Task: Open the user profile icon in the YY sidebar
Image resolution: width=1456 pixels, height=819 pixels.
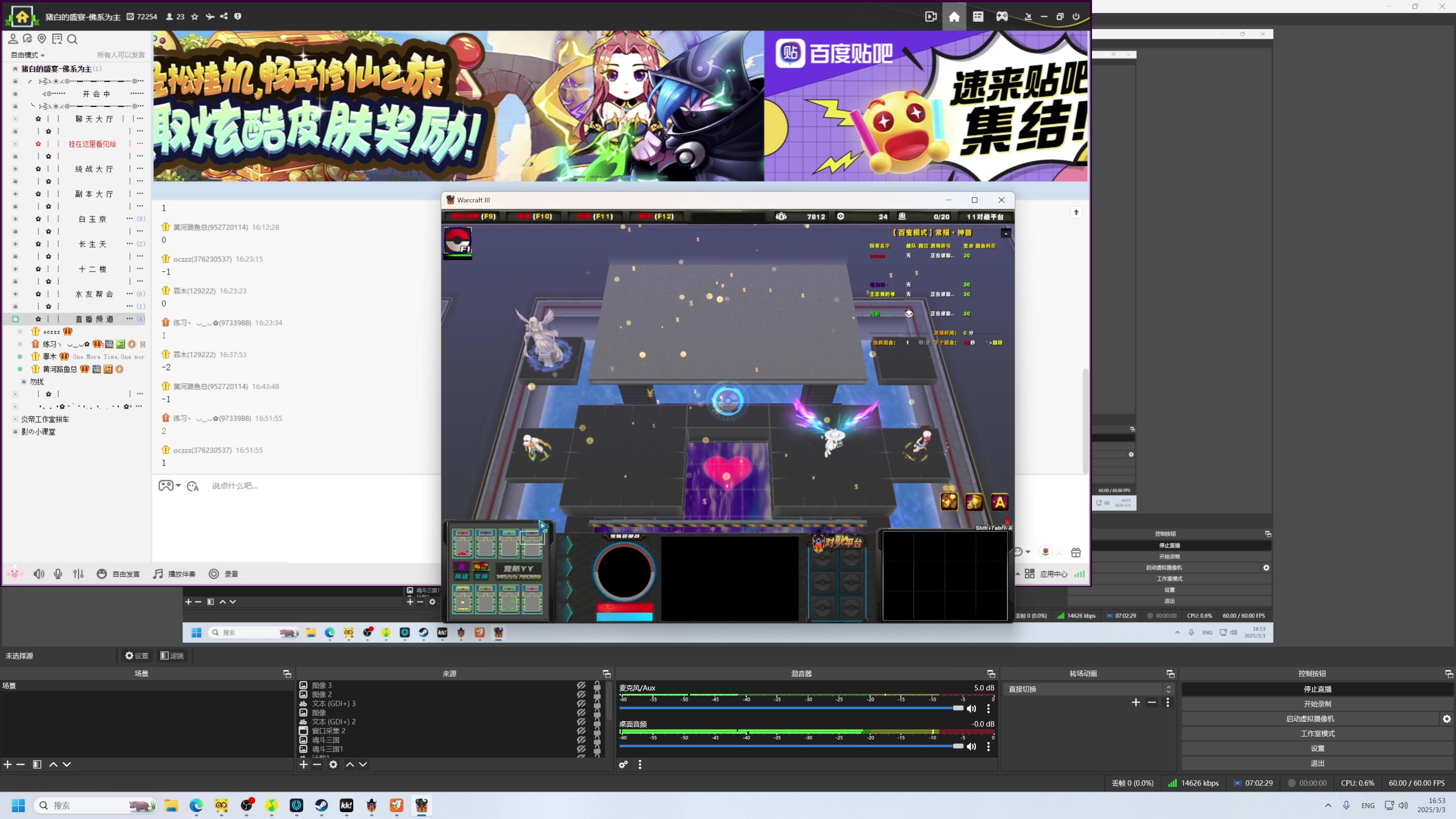Action: point(13,39)
